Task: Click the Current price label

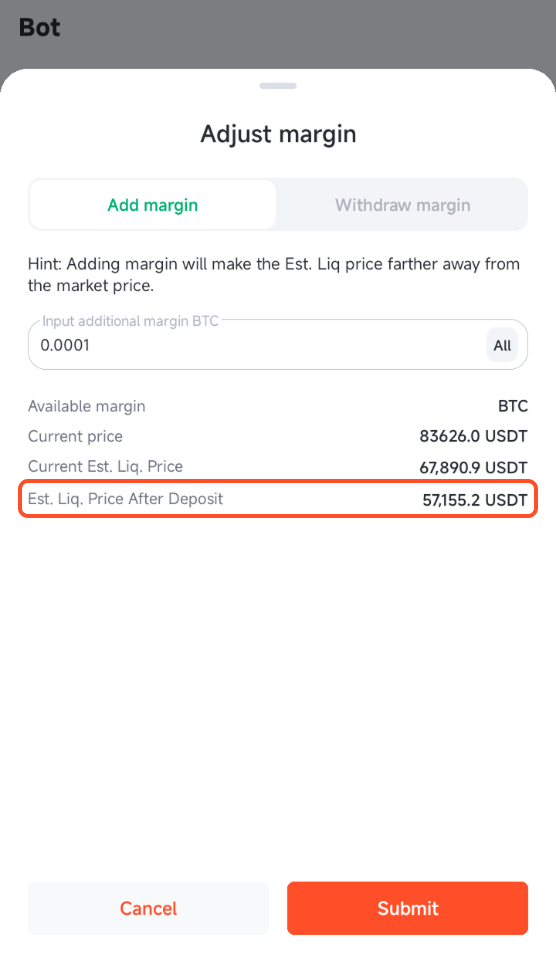Action: tap(75, 436)
